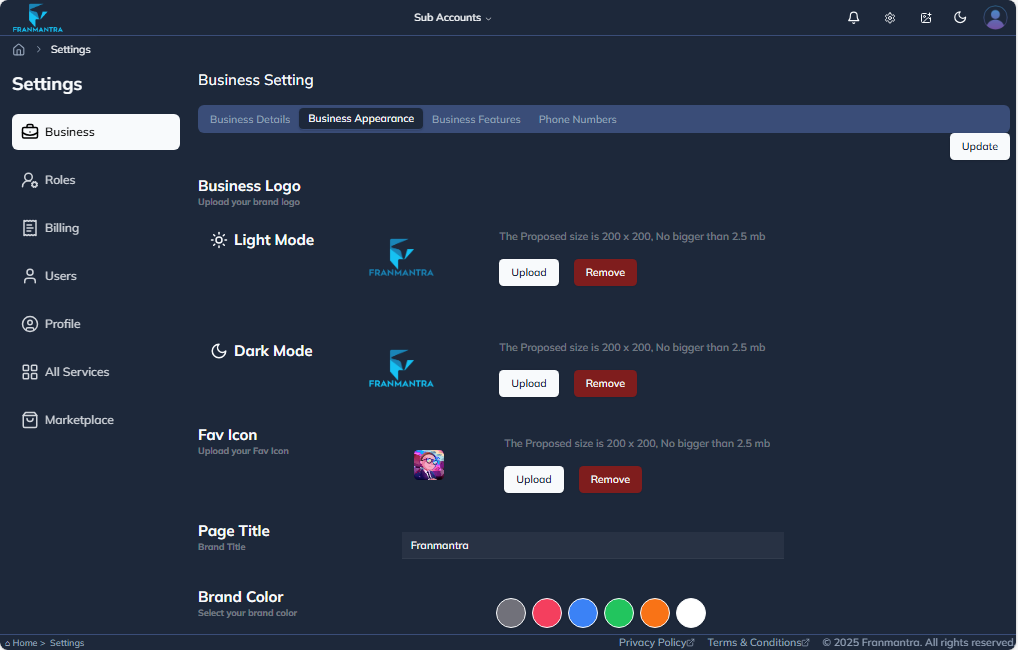The width and height of the screenshot is (1018, 650).
Task: Click the Update button
Action: [979, 146]
